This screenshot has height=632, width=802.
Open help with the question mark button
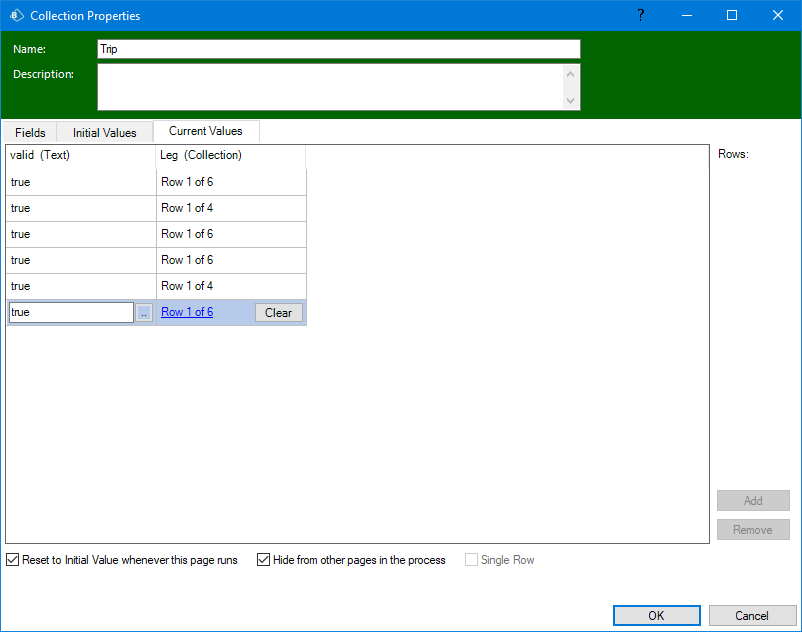point(640,15)
